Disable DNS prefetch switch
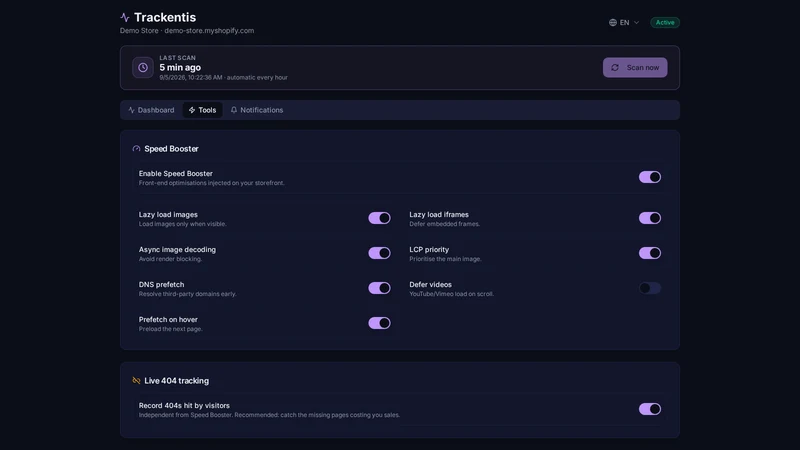This screenshot has width=800, height=450. 379,288
